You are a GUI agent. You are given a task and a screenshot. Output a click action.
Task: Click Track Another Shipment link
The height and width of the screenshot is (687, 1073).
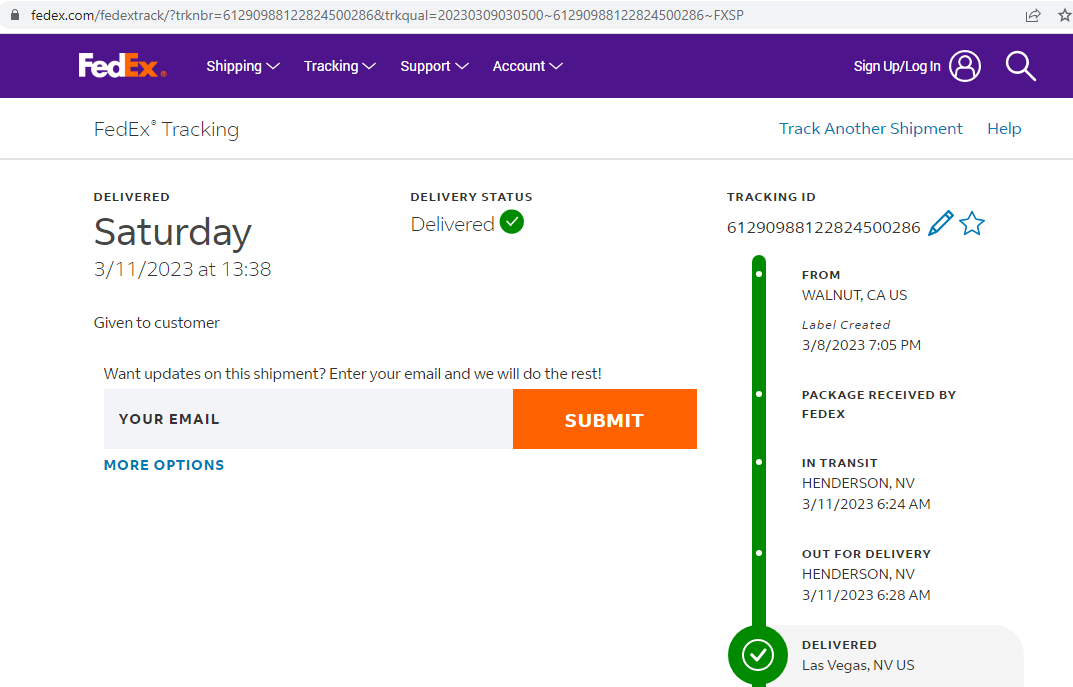[x=870, y=128]
